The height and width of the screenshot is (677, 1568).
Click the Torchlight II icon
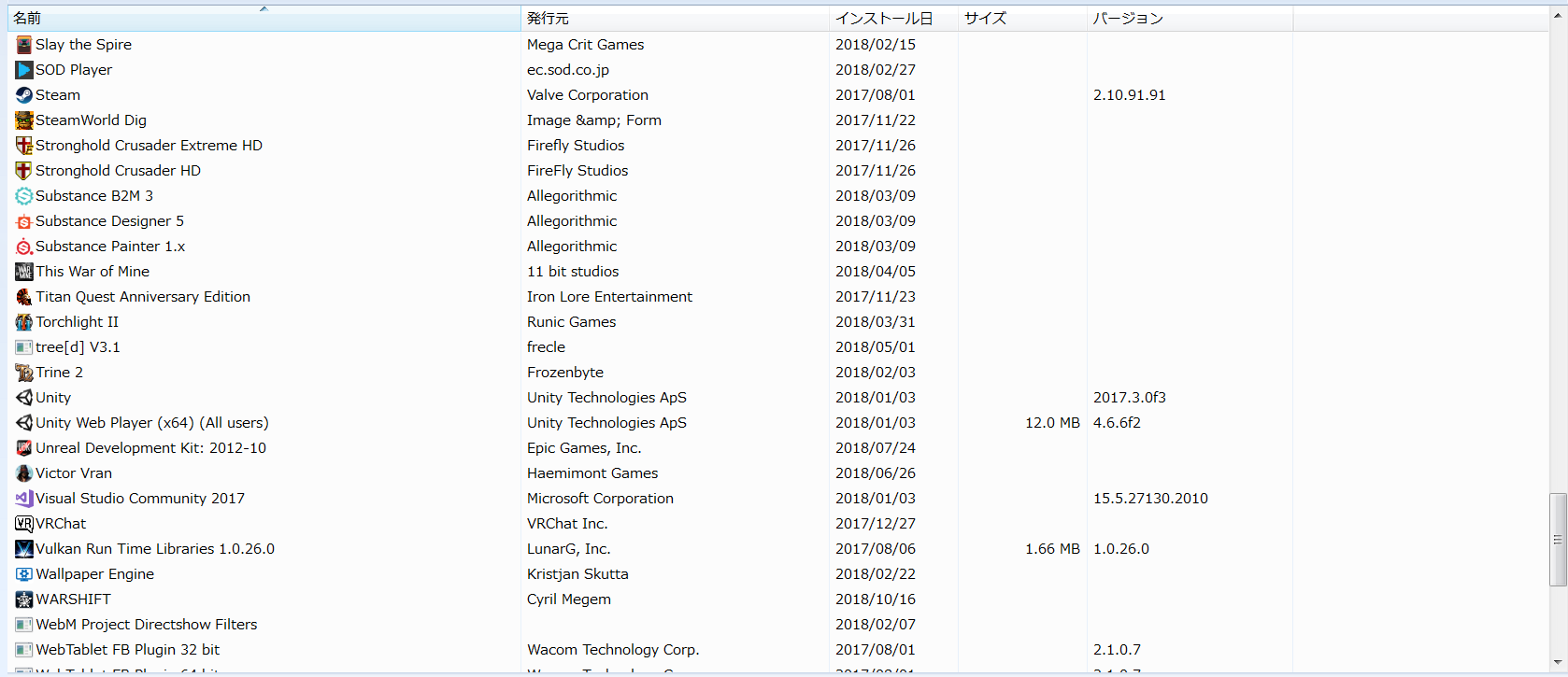point(24,322)
